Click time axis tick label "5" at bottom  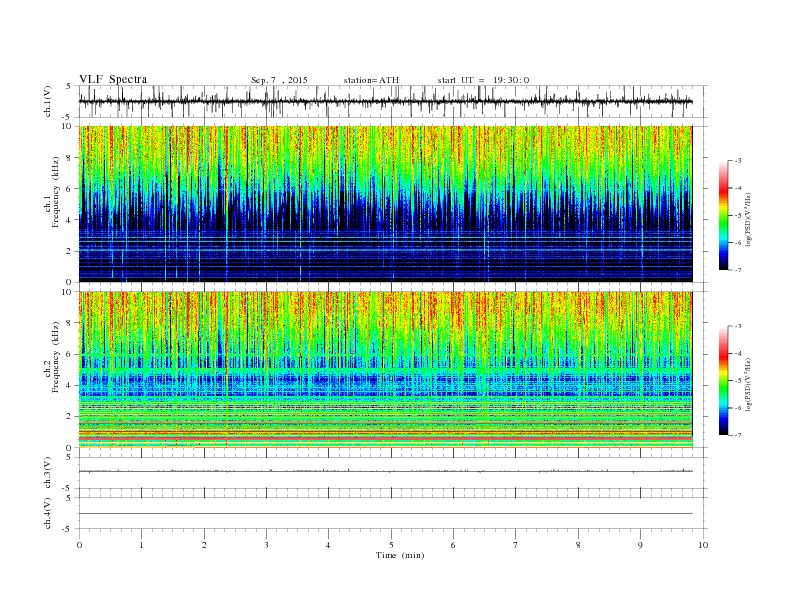pyautogui.click(x=391, y=545)
